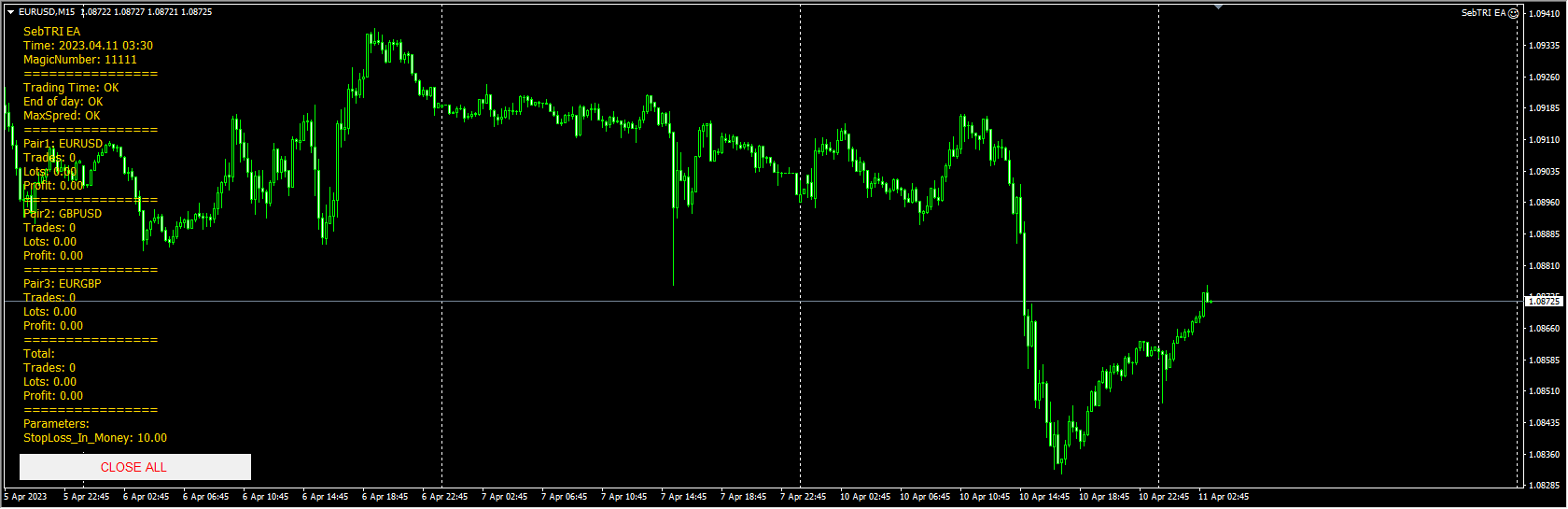The width and height of the screenshot is (1568, 509).
Task: Click price level 1.09335 on the scale
Action: [x=1544, y=45]
